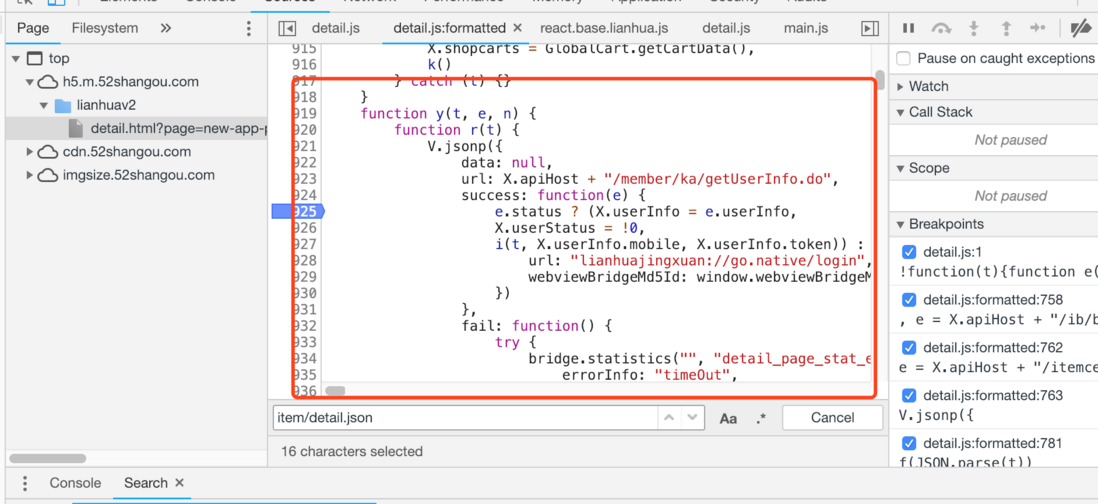This screenshot has width=1098, height=504.
Task: Expand the cdn.52shangou.com node
Action: pyautogui.click(x=29, y=152)
